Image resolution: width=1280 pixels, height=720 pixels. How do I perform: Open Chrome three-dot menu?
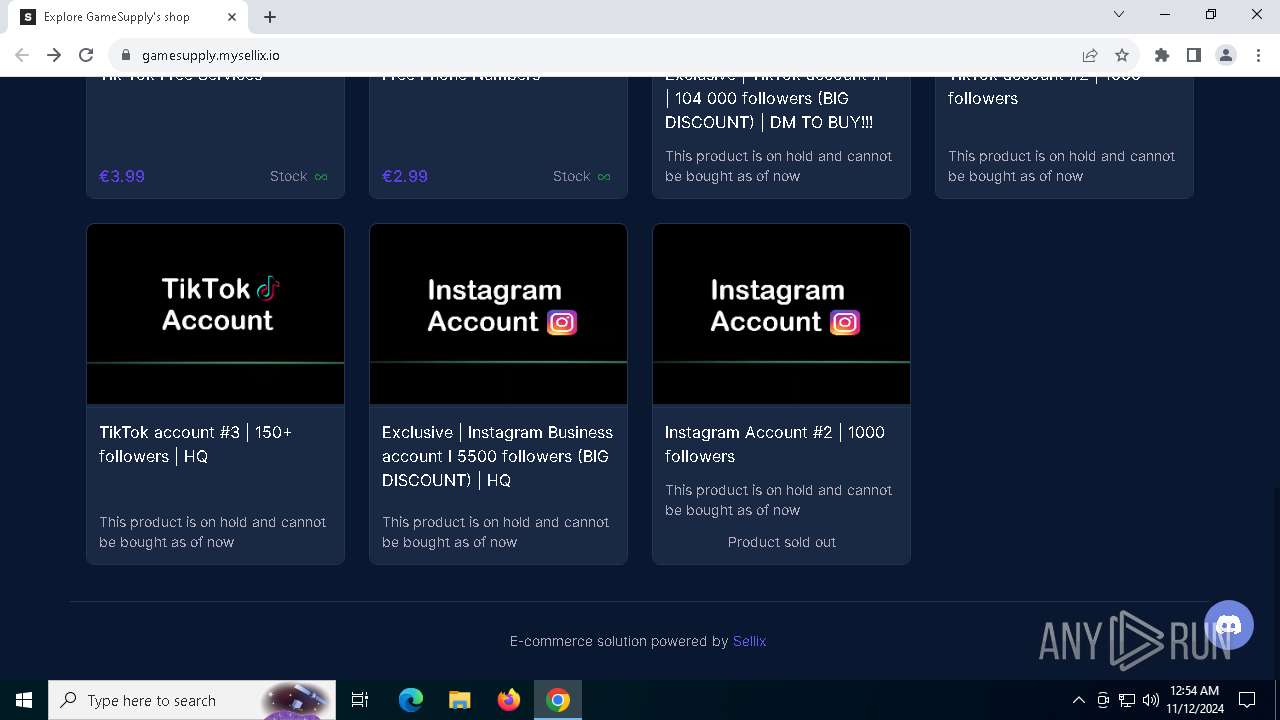pyautogui.click(x=1258, y=55)
